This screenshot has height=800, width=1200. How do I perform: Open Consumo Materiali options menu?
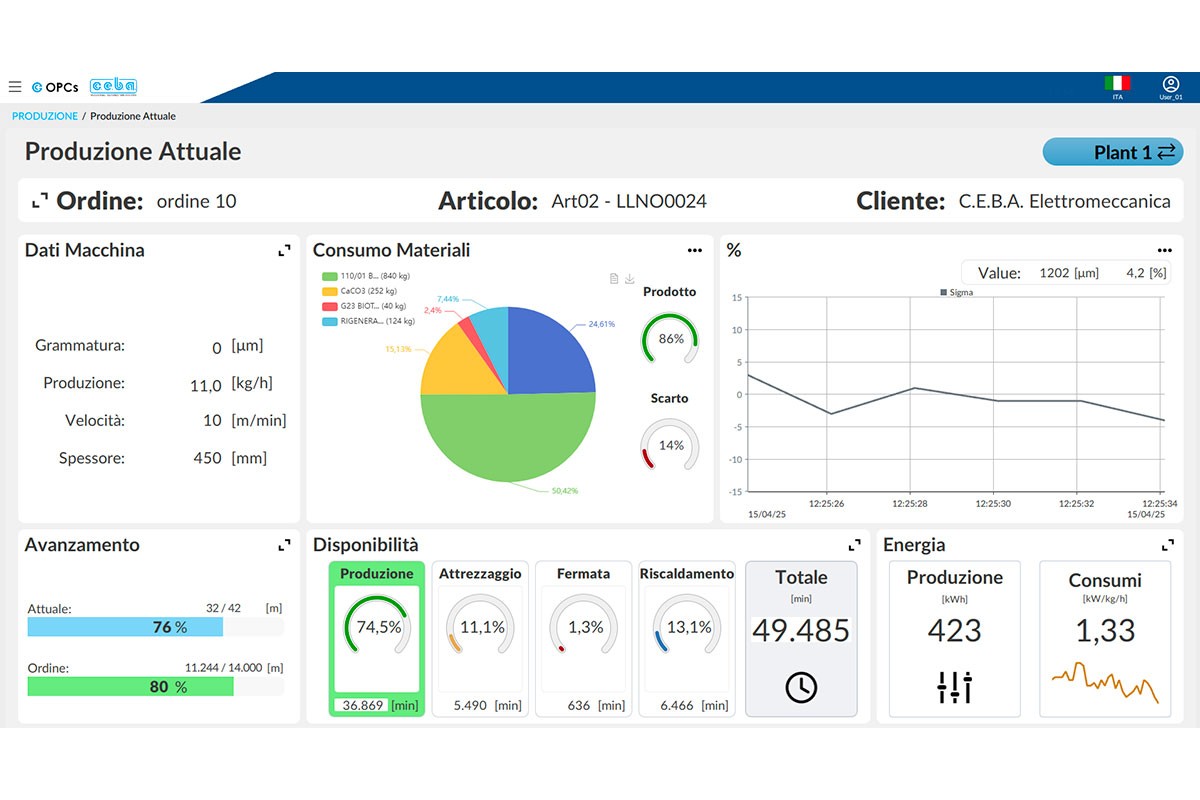pos(695,250)
